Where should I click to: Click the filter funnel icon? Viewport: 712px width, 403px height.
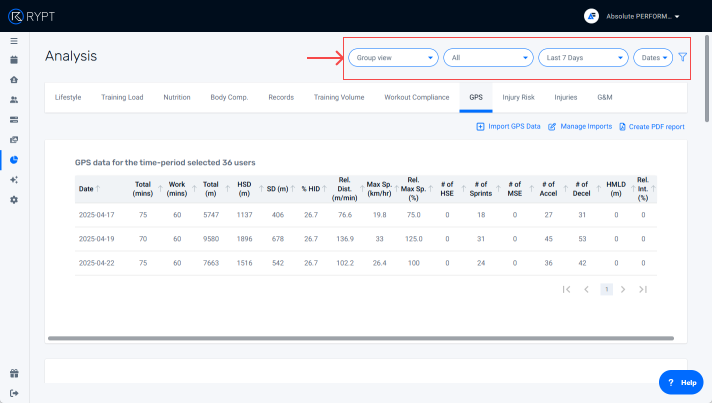coord(682,57)
